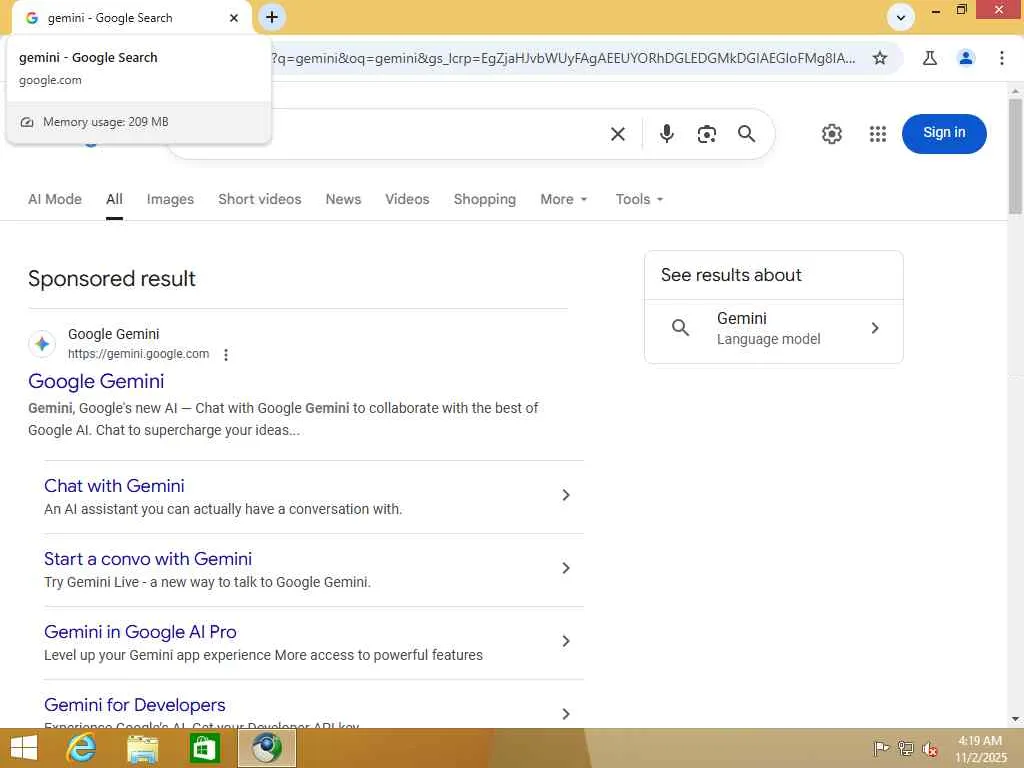This screenshot has height=768, width=1024.
Task: Open the Chrome profile avatar icon
Action: tap(966, 58)
